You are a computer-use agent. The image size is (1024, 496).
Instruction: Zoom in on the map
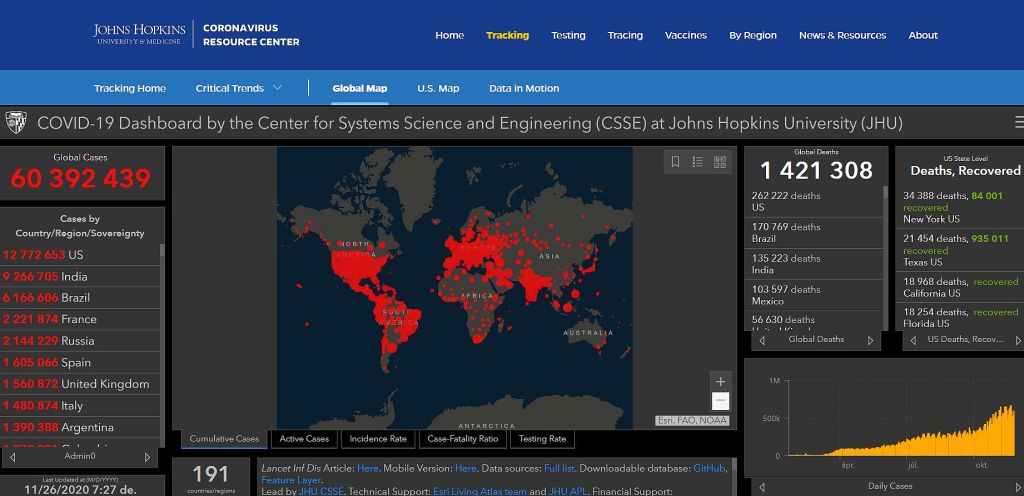click(x=720, y=382)
